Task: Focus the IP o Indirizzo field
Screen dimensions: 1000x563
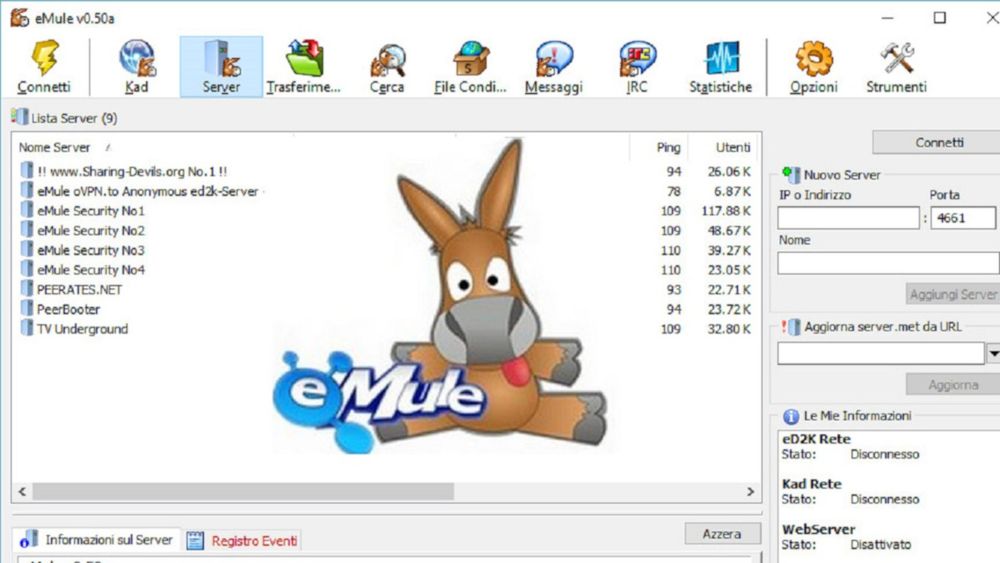Action: pos(848,218)
